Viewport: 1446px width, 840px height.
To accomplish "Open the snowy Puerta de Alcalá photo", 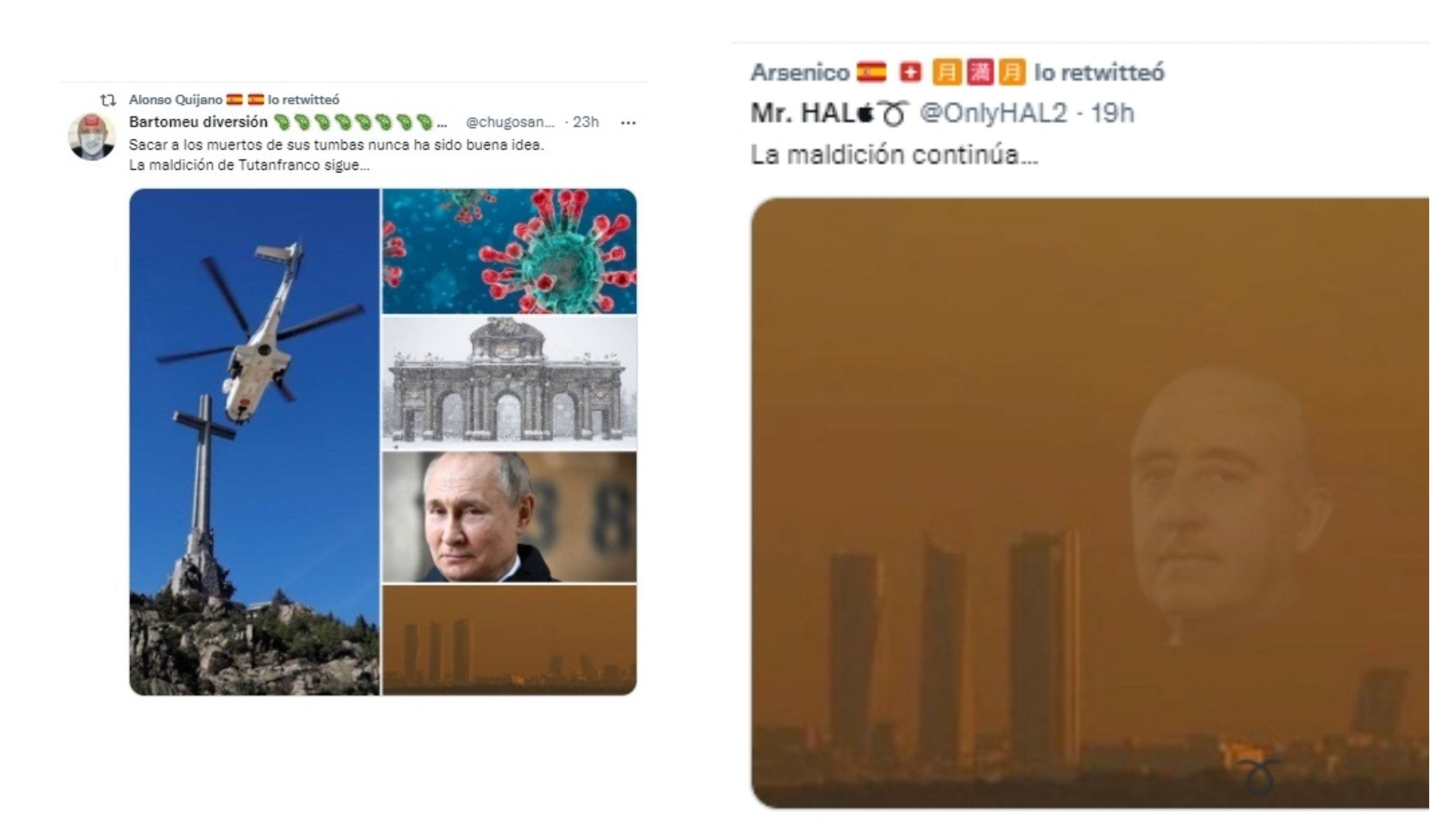I will [509, 383].
